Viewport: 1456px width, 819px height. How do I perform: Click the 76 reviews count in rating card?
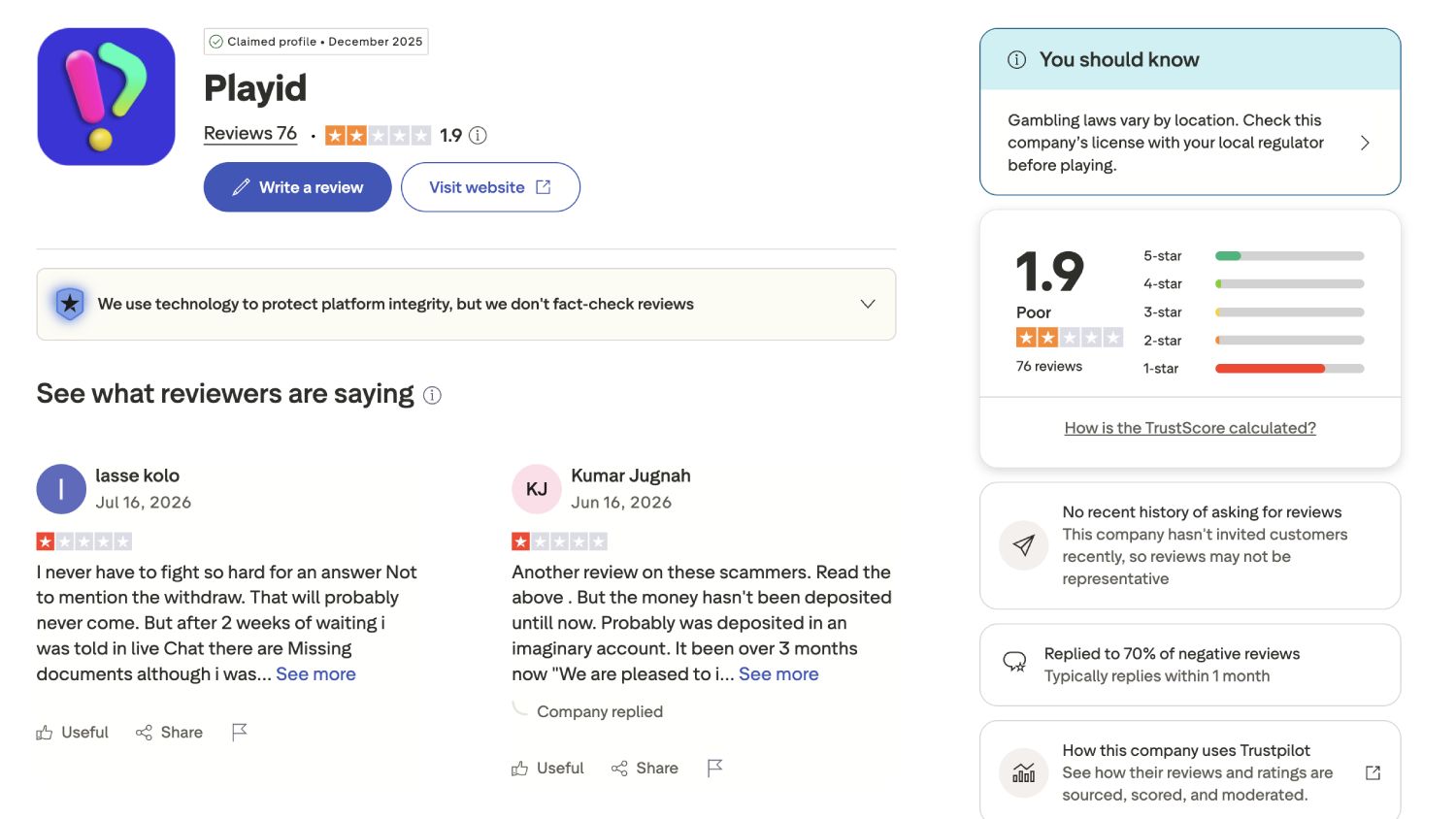pos(1049,367)
